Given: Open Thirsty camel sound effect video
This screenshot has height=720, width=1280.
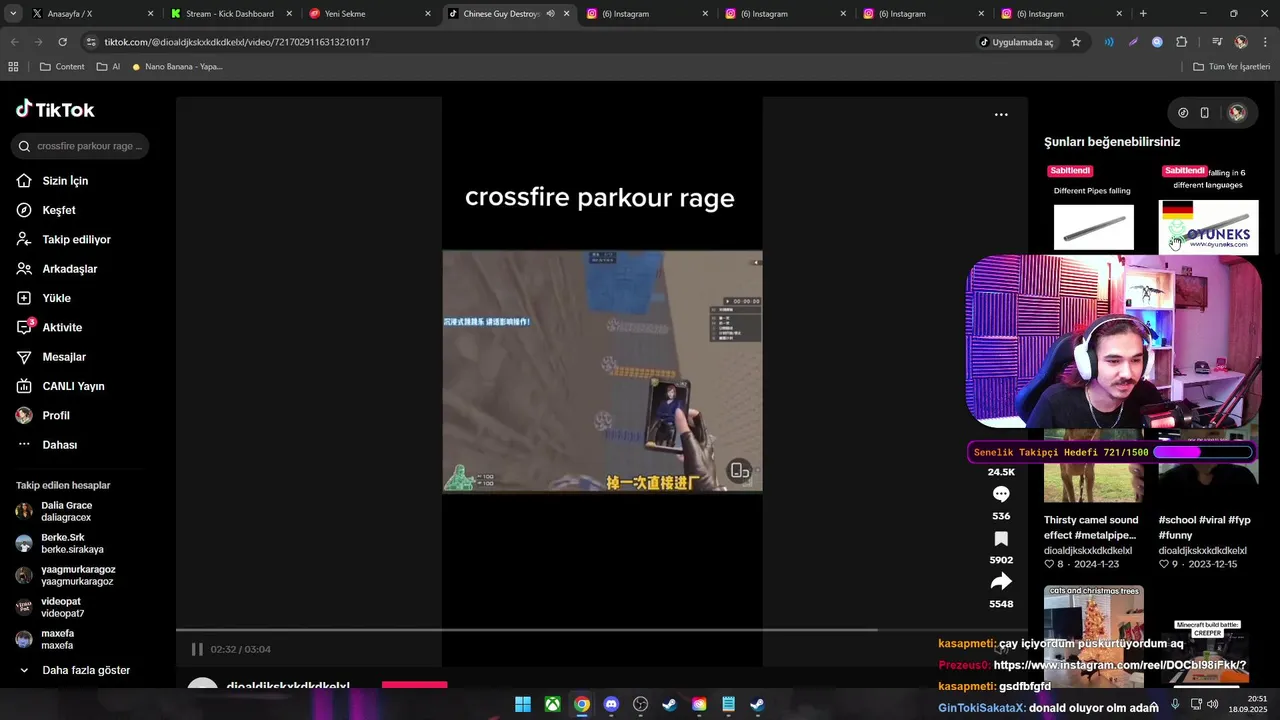Looking at the screenshot, I should click(1091, 528).
